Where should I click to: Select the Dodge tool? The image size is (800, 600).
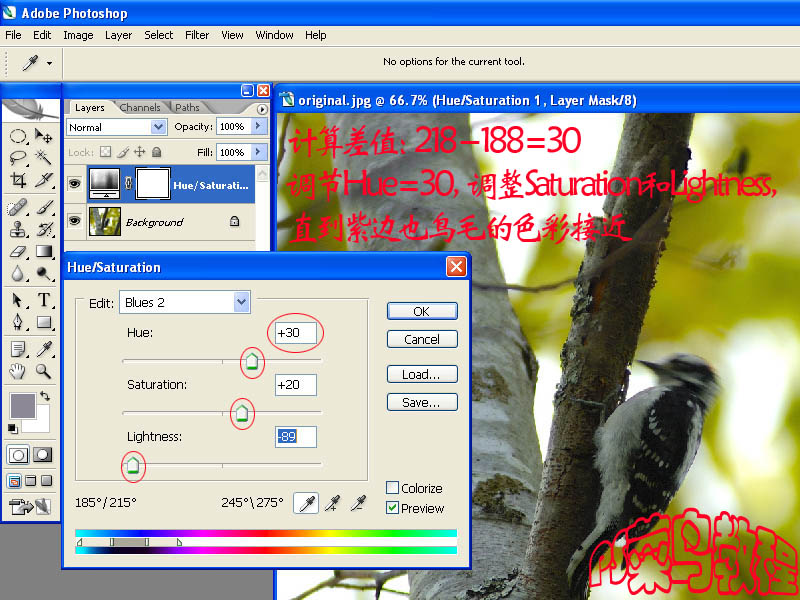coord(43,274)
